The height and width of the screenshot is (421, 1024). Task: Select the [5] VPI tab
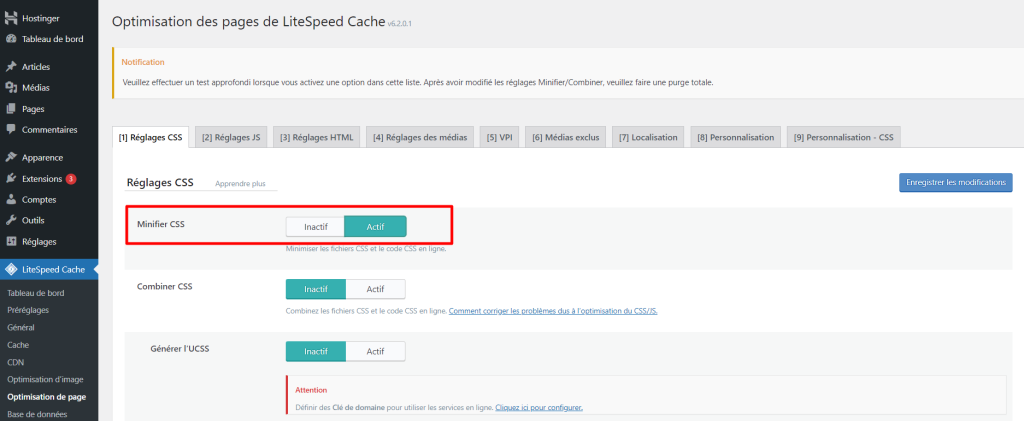(499, 138)
